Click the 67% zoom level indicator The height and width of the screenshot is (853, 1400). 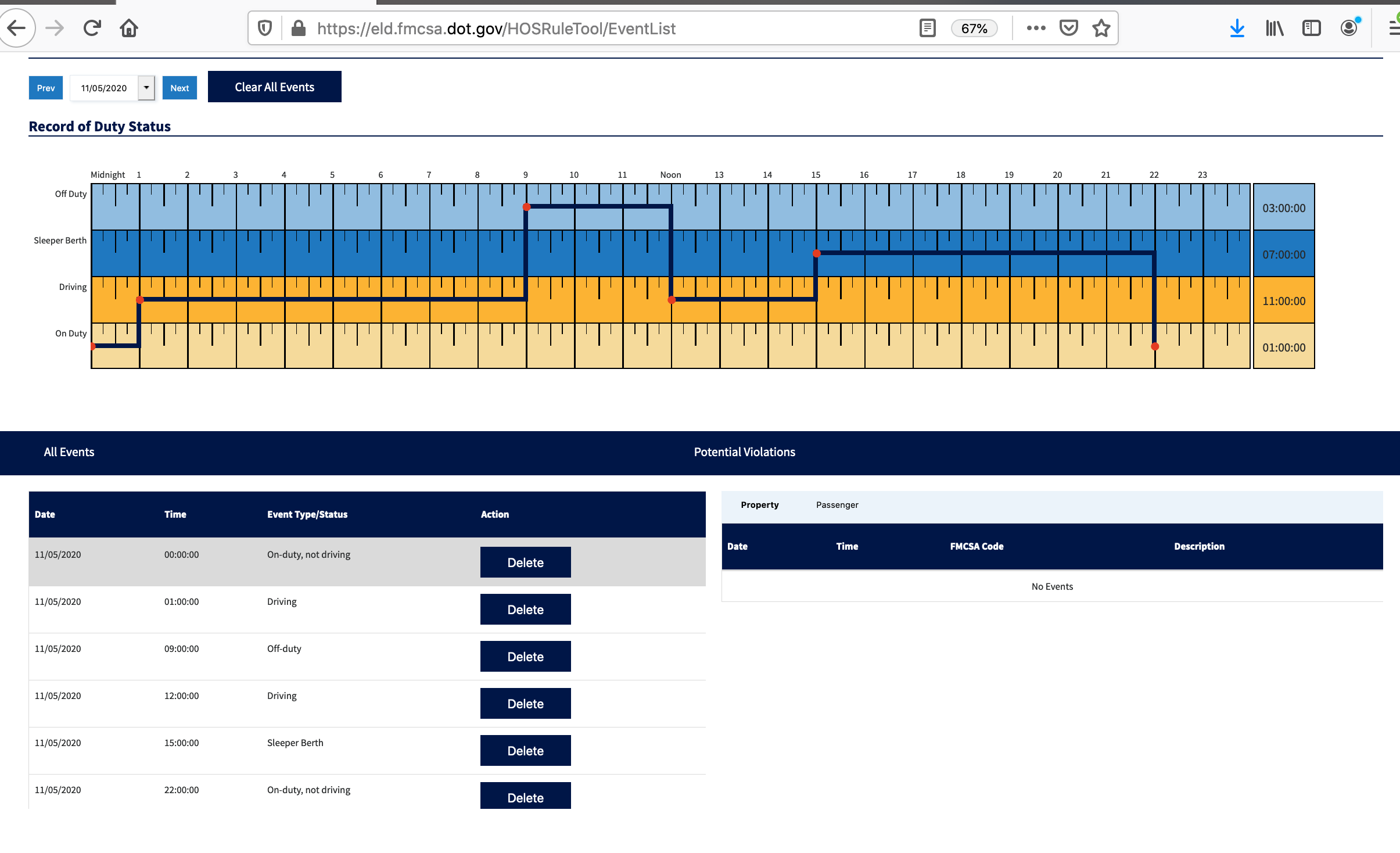tap(974, 28)
